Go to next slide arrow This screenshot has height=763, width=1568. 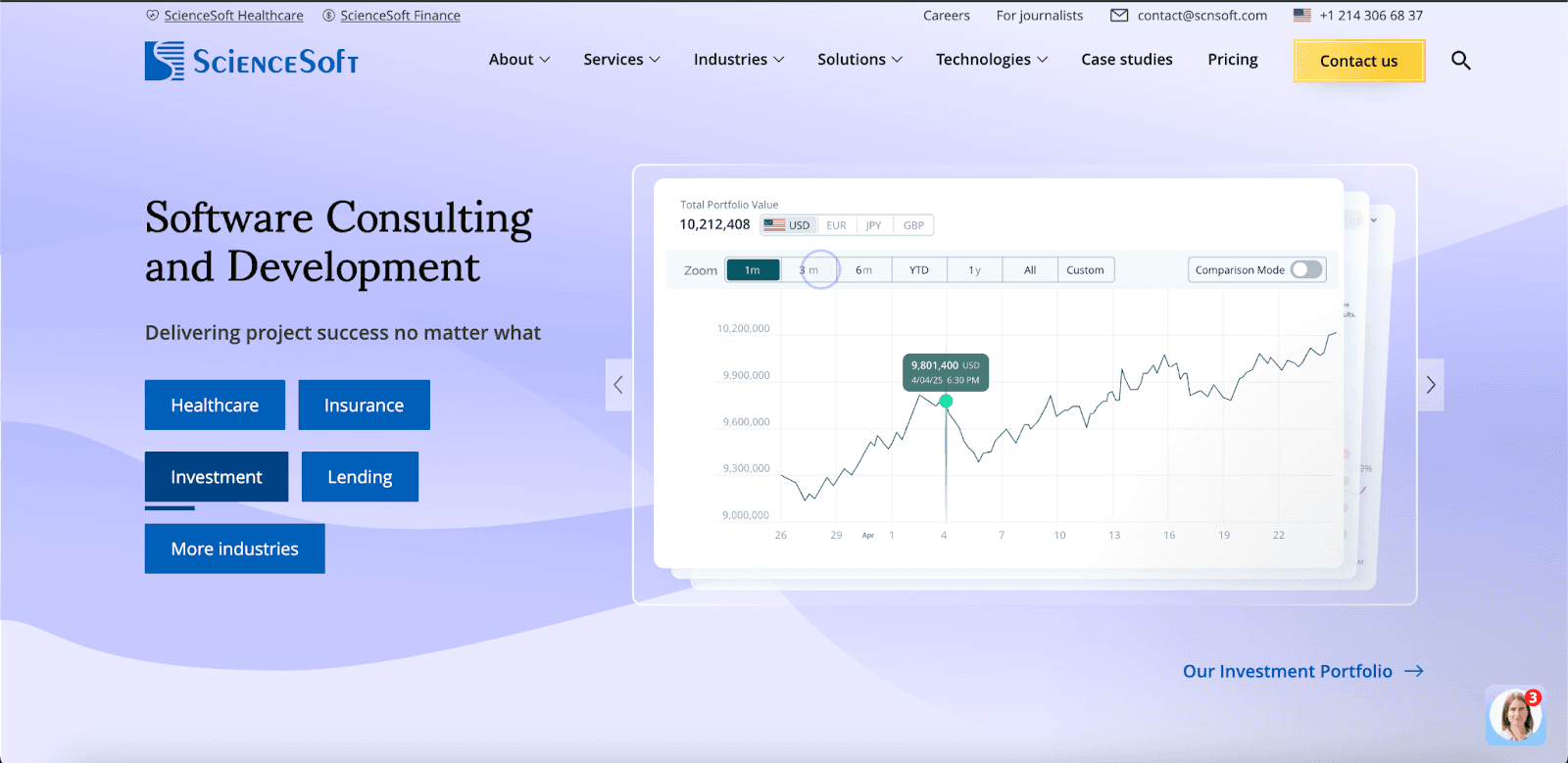[1431, 385]
